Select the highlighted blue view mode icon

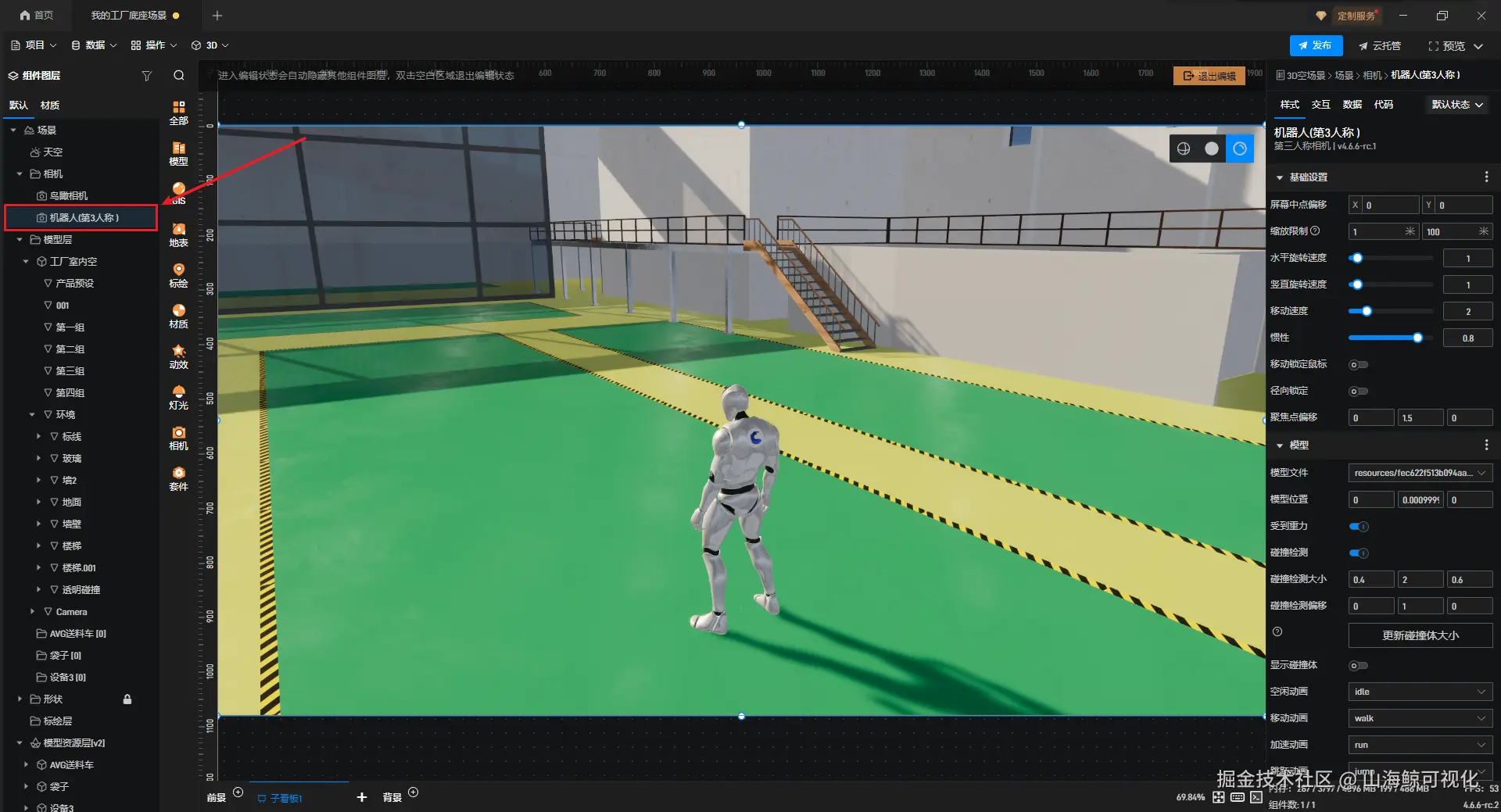1240,148
